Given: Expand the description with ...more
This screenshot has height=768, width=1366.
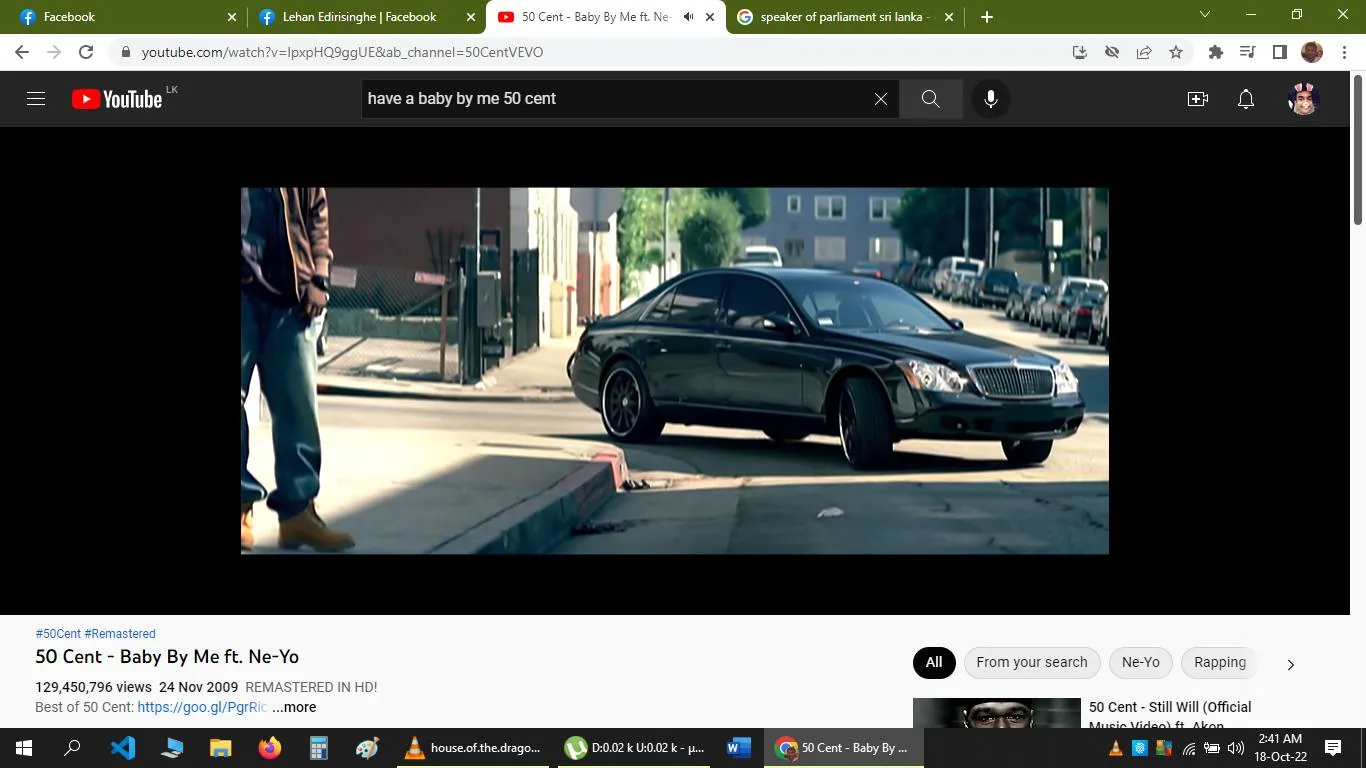Looking at the screenshot, I should (293, 707).
